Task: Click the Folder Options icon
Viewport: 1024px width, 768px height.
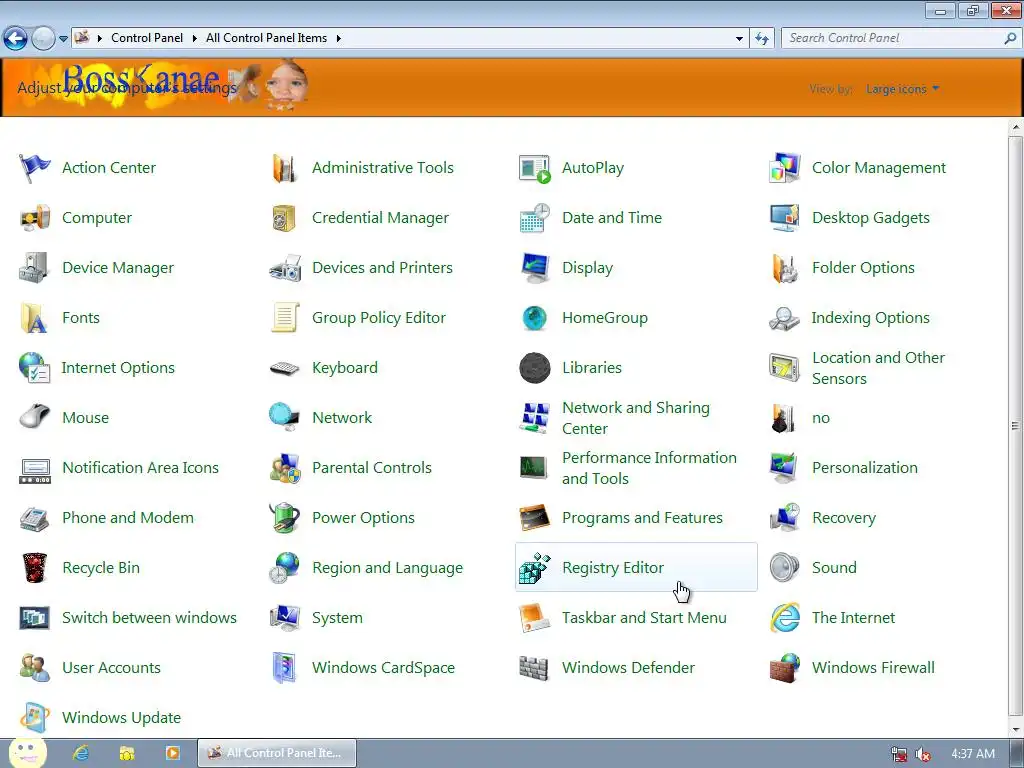Action: click(784, 268)
